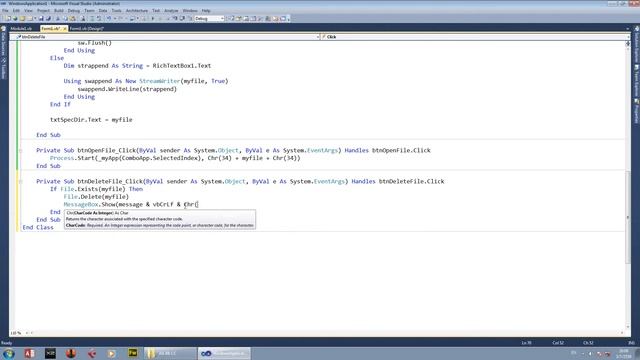Viewport: 640px width, 360px height.
Task: Click the 'Ready' status bar text
Action: pyautogui.click(x=7, y=343)
